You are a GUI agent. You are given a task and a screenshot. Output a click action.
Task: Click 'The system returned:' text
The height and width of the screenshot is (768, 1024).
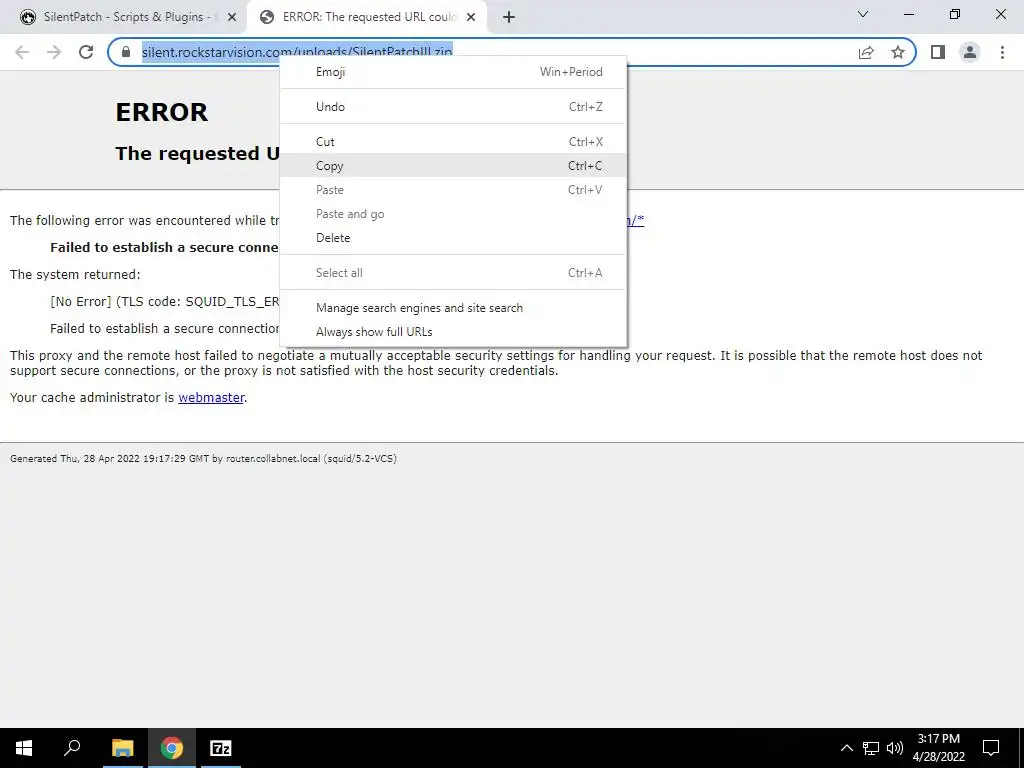tap(75, 274)
